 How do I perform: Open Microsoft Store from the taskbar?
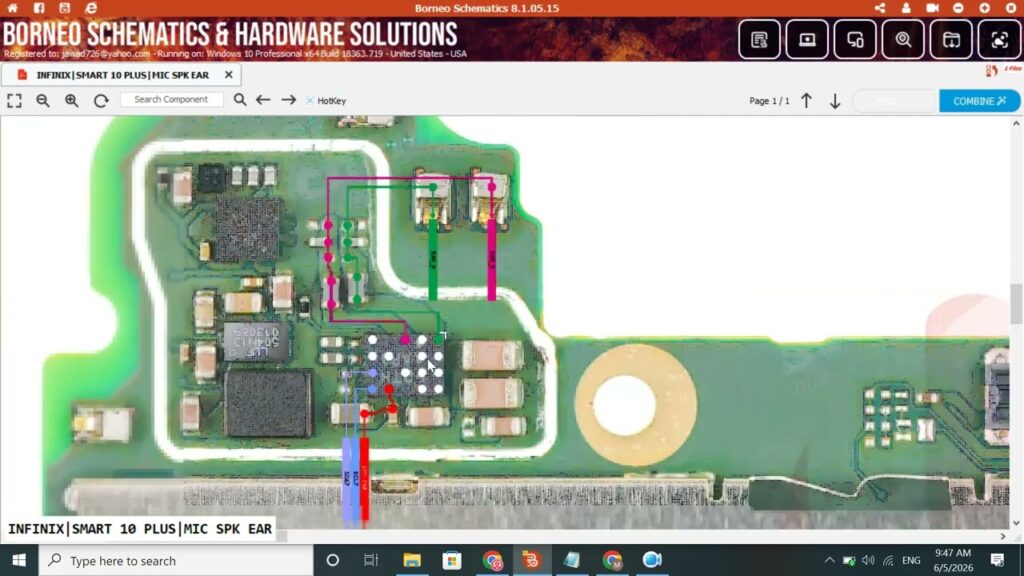pos(452,560)
